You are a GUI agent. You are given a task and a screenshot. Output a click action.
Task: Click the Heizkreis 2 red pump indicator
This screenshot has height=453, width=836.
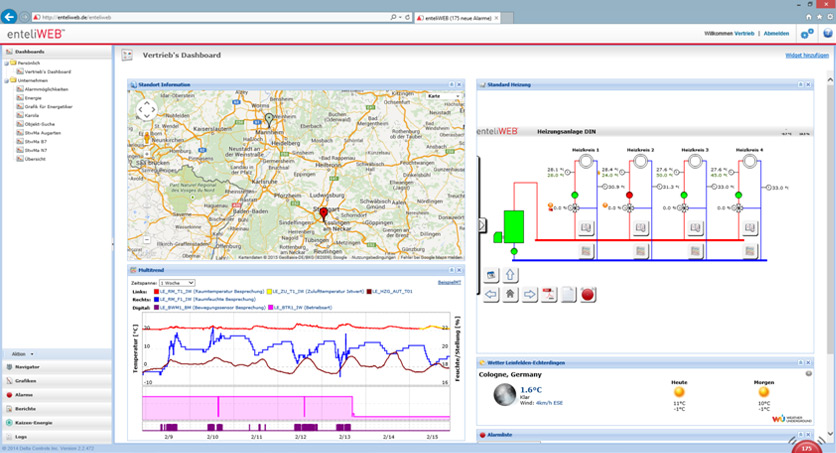click(x=630, y=195)
